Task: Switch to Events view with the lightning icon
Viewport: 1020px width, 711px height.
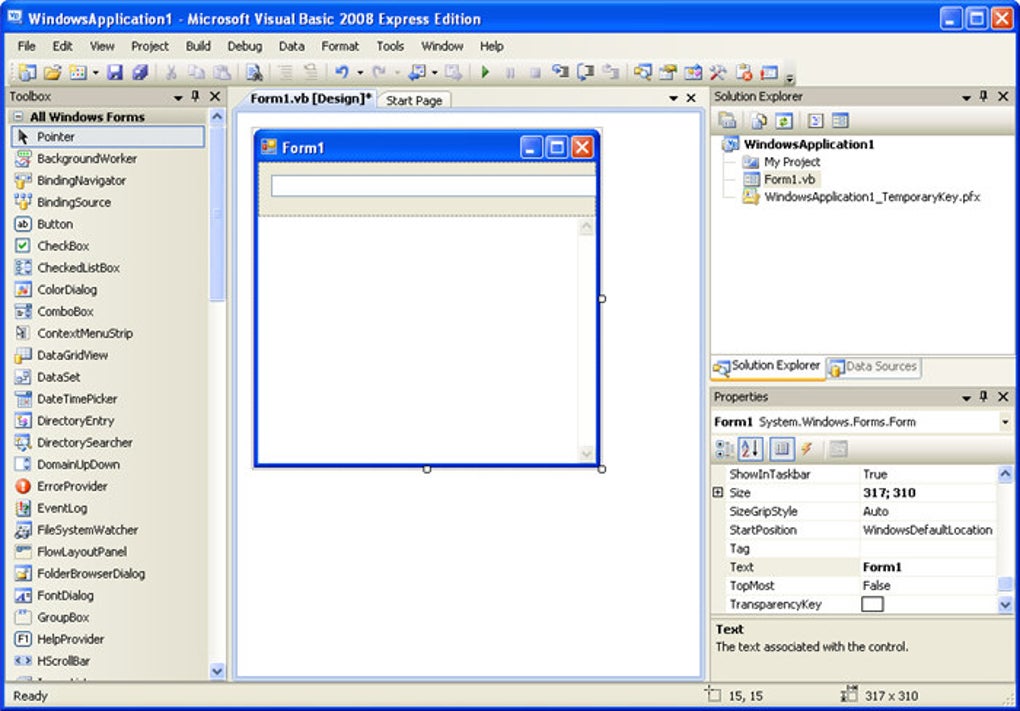Action: coord(807,449)
